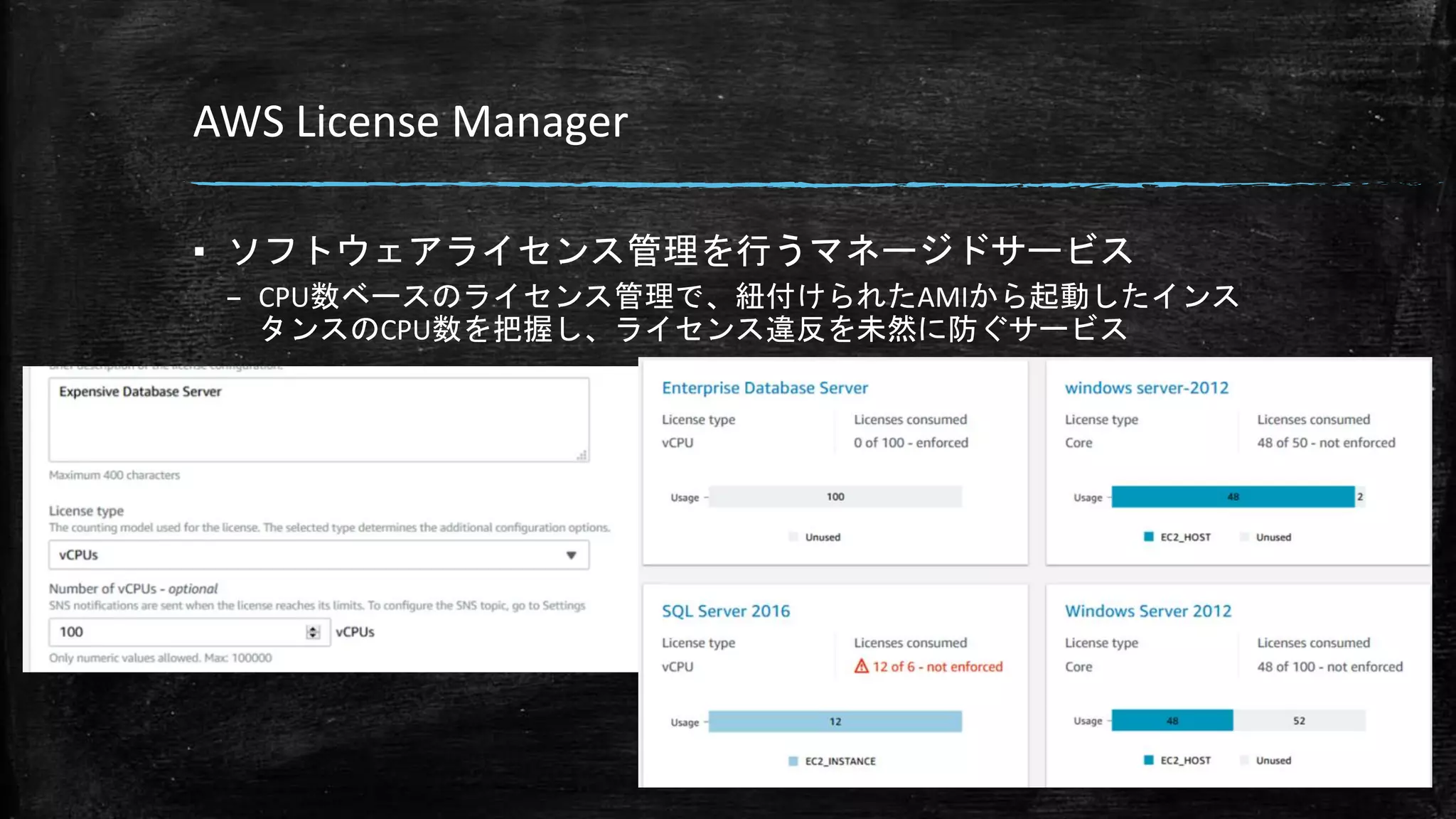Click the SQL Server 2016 usage bar
Image resolution: width=1456 pixels, height=819 pixels.
[835, 722]
